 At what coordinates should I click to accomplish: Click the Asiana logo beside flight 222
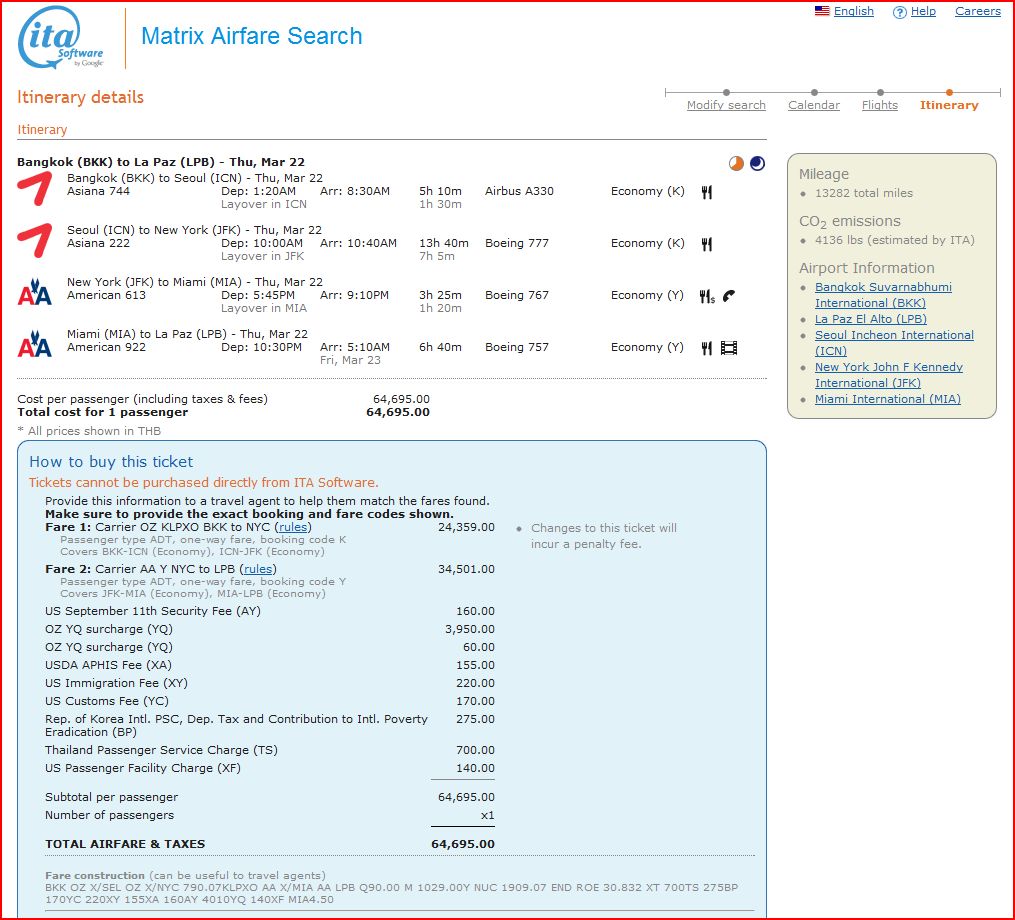click(34, 241)
